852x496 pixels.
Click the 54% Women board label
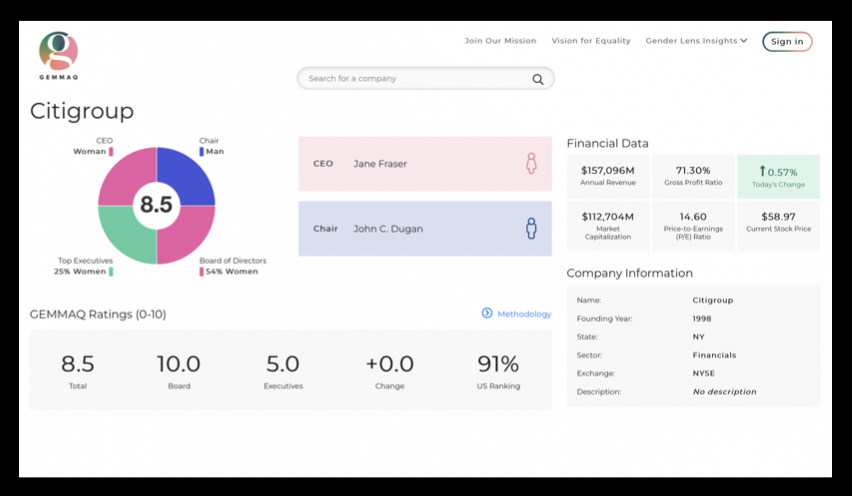(232, 272)
